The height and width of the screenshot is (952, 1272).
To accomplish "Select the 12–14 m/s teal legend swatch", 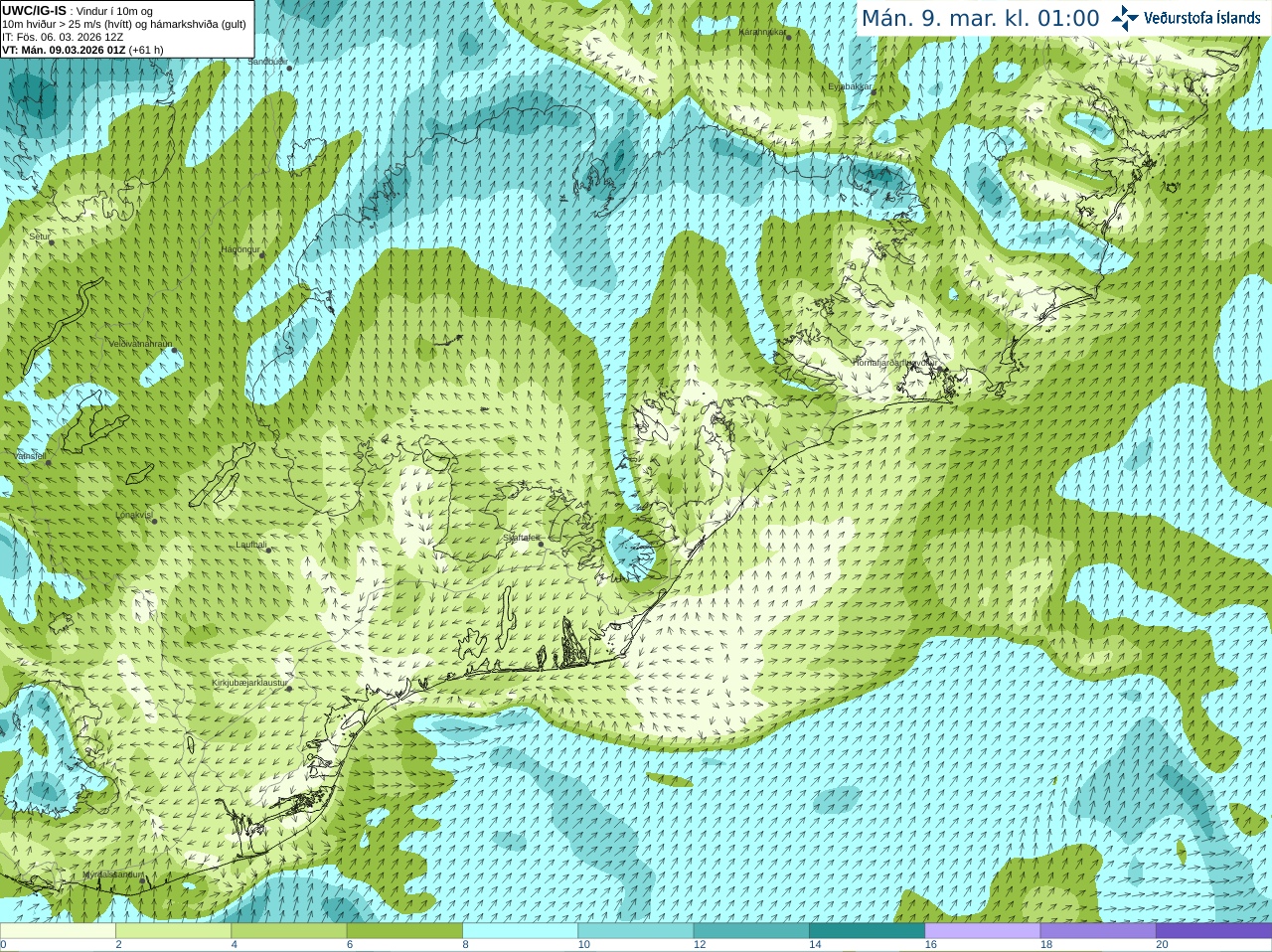I will click(x=751, y=931).
